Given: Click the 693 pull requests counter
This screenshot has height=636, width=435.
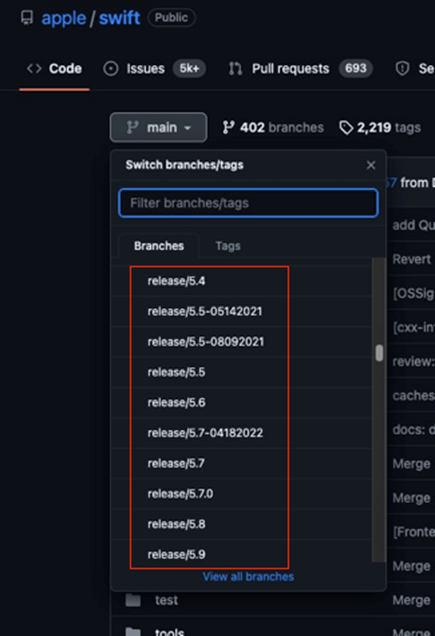Looking at the screenshot, I should point(355,68).
